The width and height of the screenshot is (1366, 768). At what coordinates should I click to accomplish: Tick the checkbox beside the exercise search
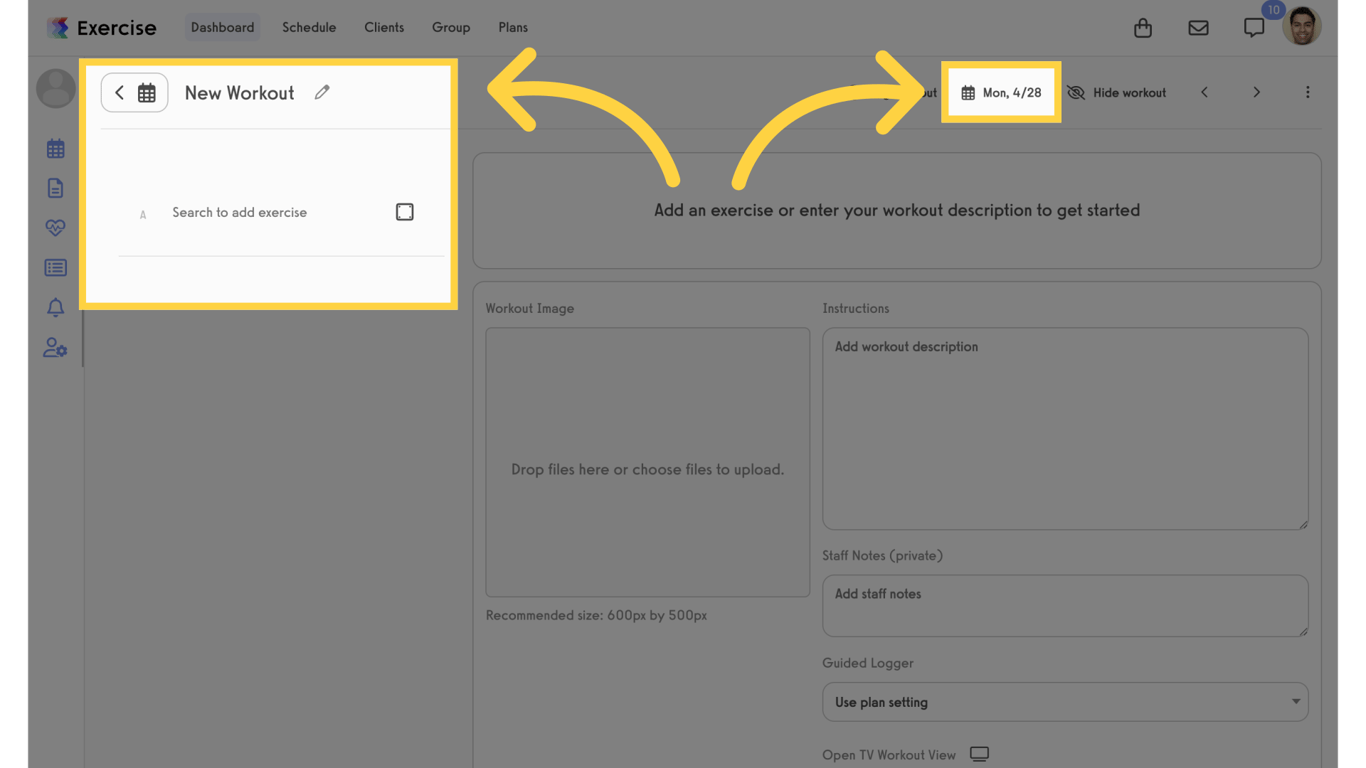click(404, 212)
